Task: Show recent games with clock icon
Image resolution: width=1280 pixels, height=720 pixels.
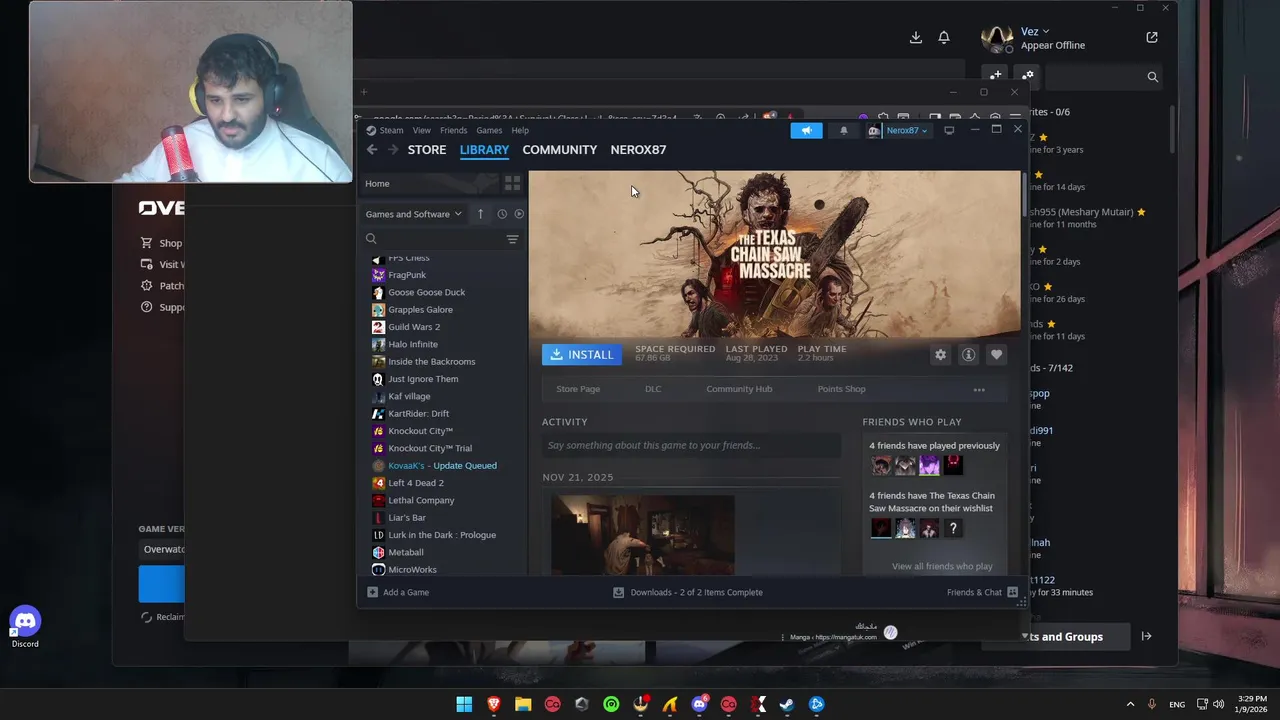Action: pos(502,214)
